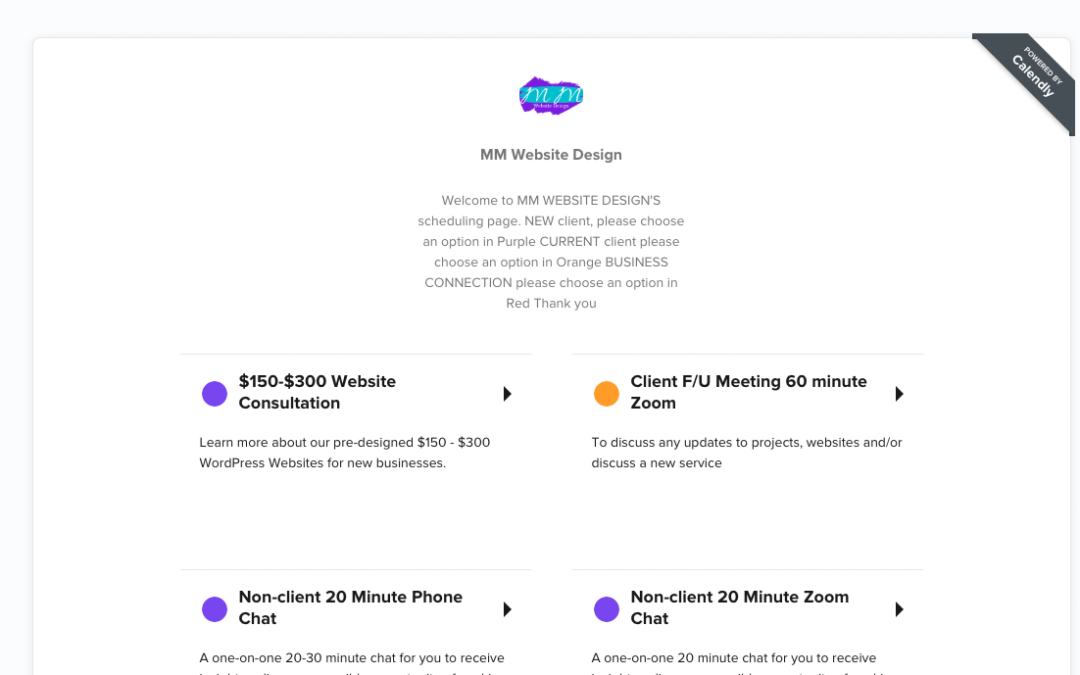Click orange dot beside Client F/U Meeting
This screenshot has height=675, width=1080.
click(606, 393)
